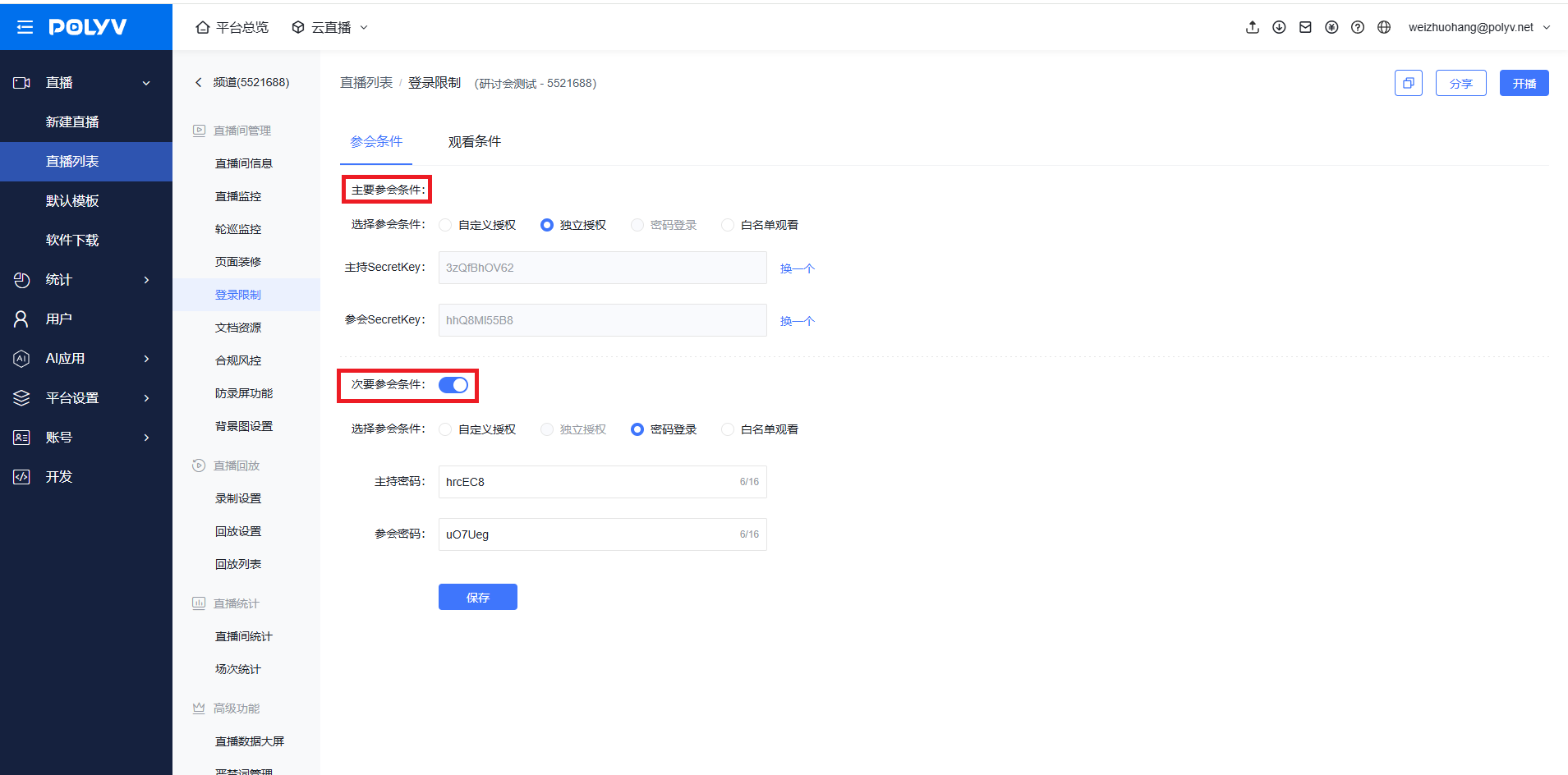This screenshot has width=1568, height=775.
Task: Click the play icon beside 直播间管理
Action: coord(199,131)
